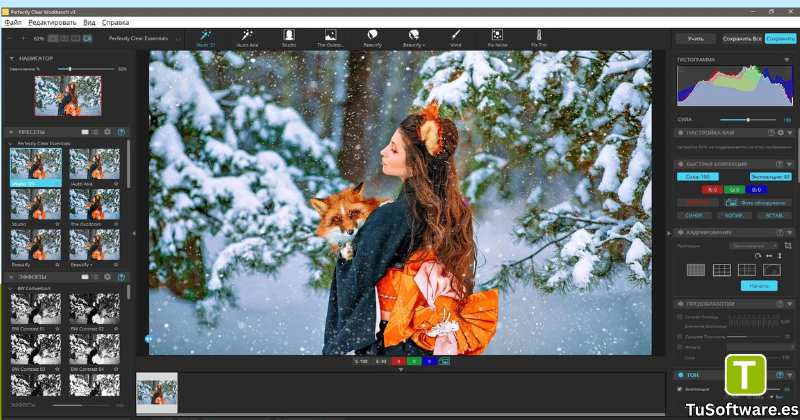Apply the iAuto Asia wand preset

247,38
